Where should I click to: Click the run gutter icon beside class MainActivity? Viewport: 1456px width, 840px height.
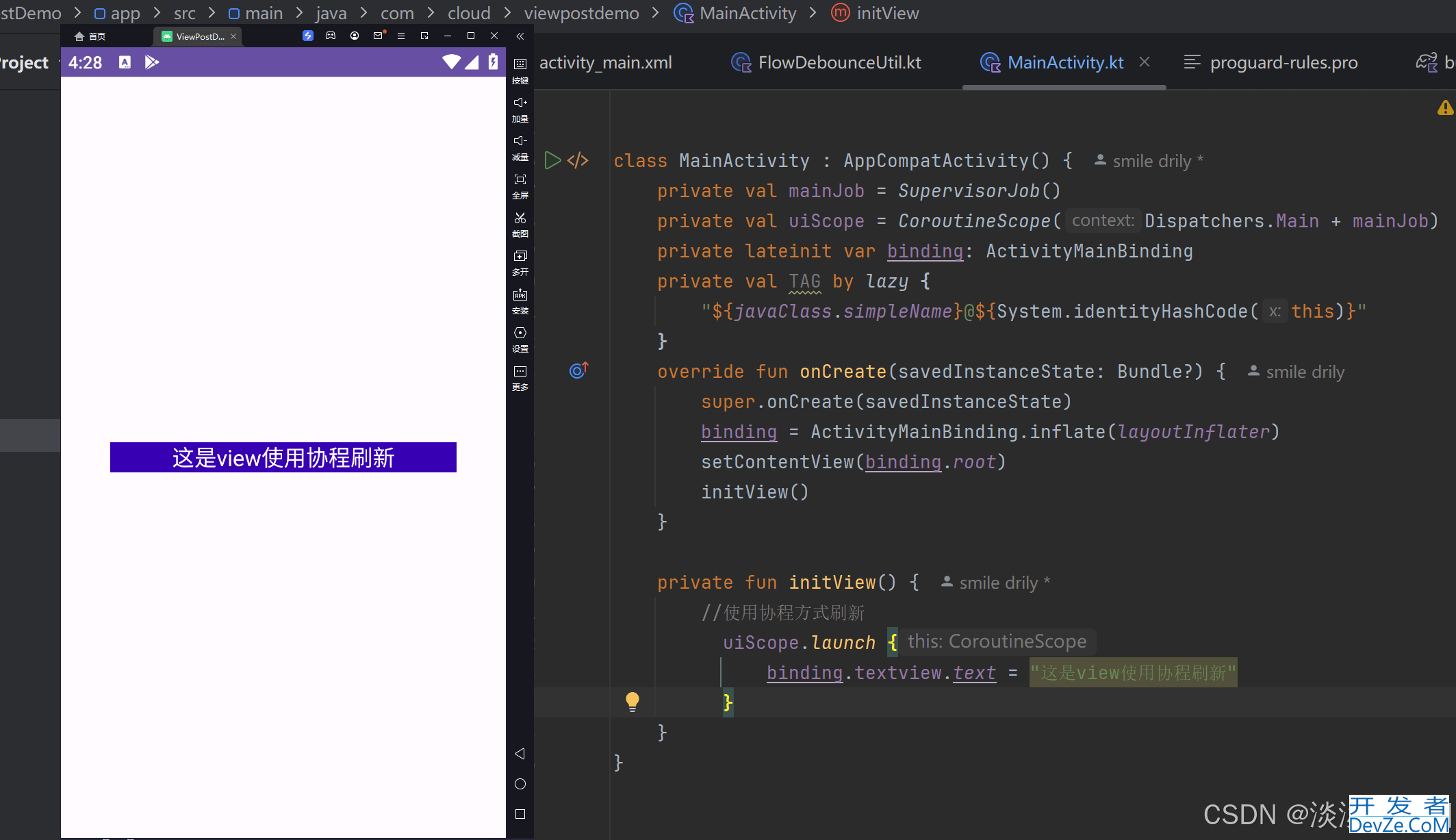tap(552, 161)
